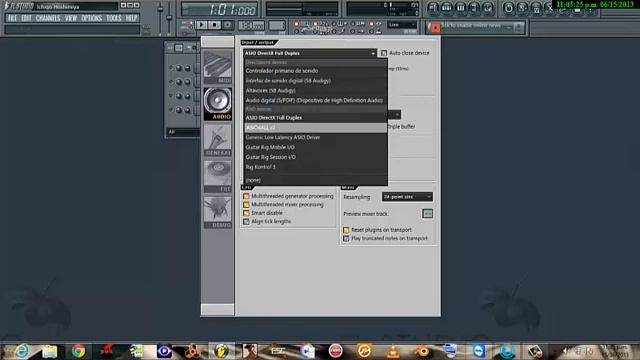Open the TOOLS menu

(x=113, y=18)
